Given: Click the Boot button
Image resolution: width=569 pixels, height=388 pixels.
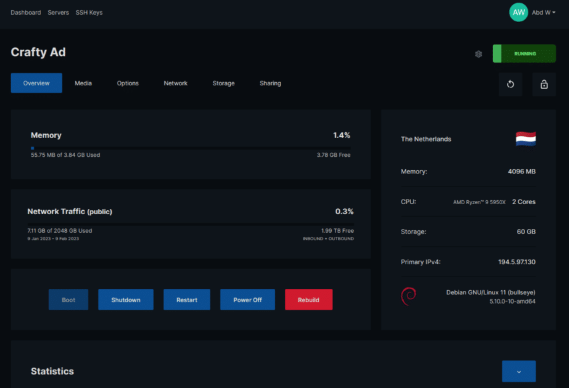Looking at the screenshot, I should [x=68, y=300].
